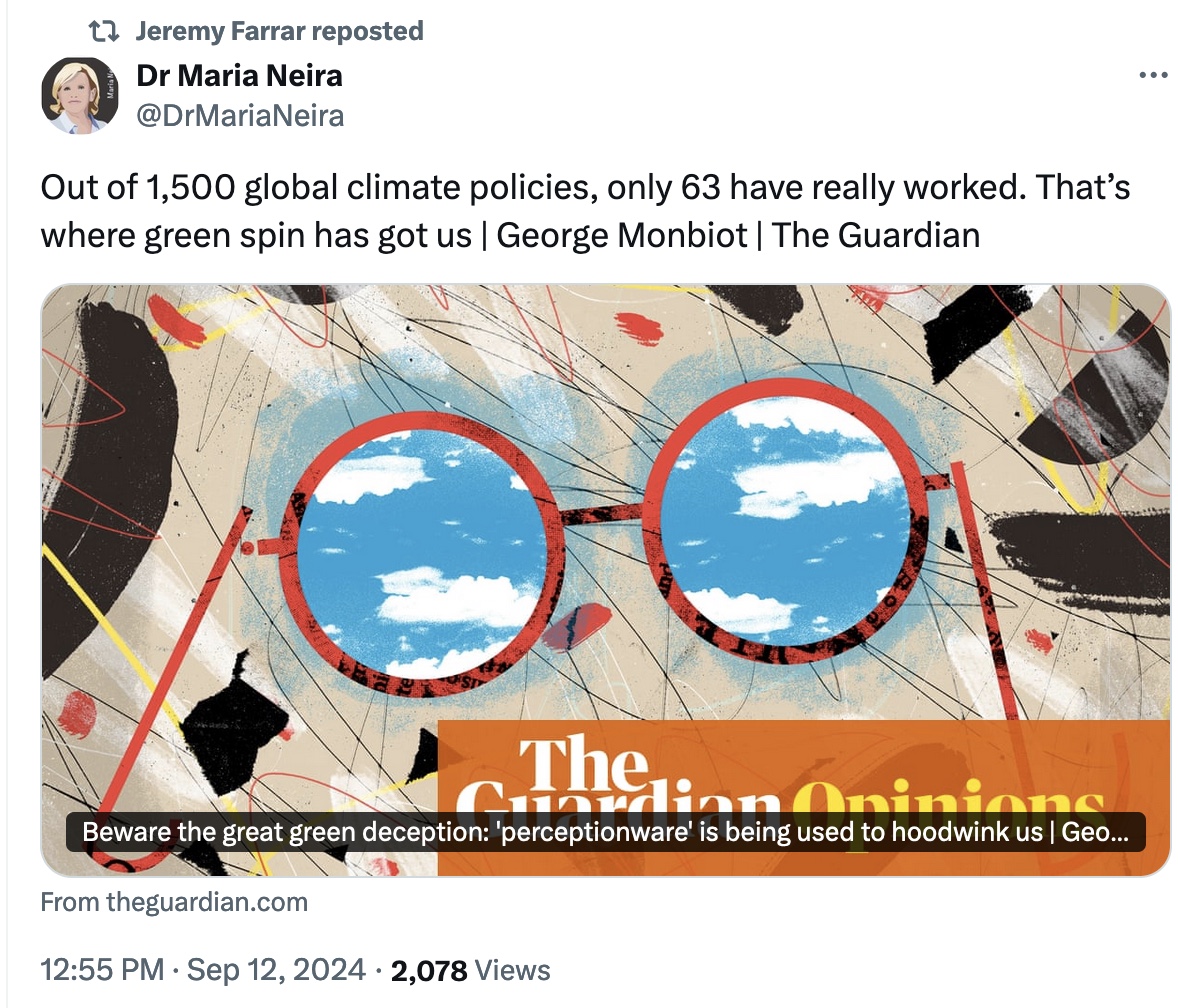This screenshot has width=1178, height=1008.
Task: Click the red bridge between the glasses lenses
Action: pyautogui.click(x=600, y=514)
